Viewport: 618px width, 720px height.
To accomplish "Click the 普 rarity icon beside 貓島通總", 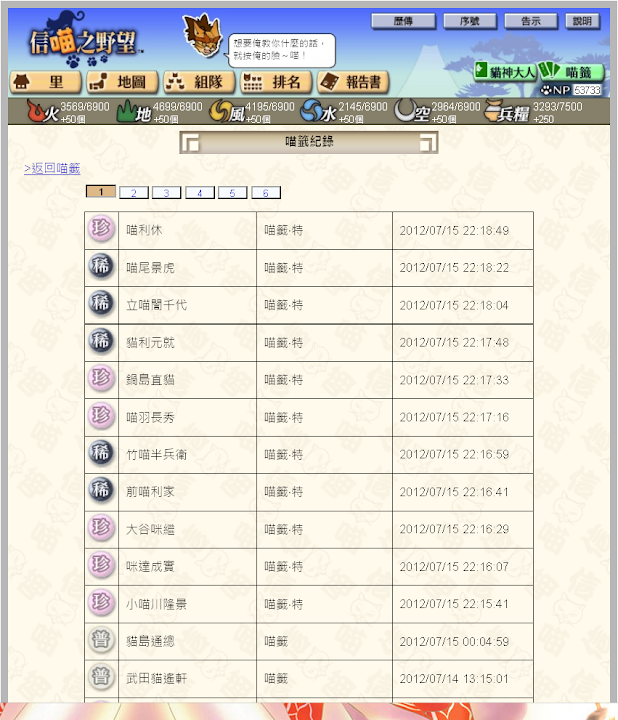I will [101, 640].
